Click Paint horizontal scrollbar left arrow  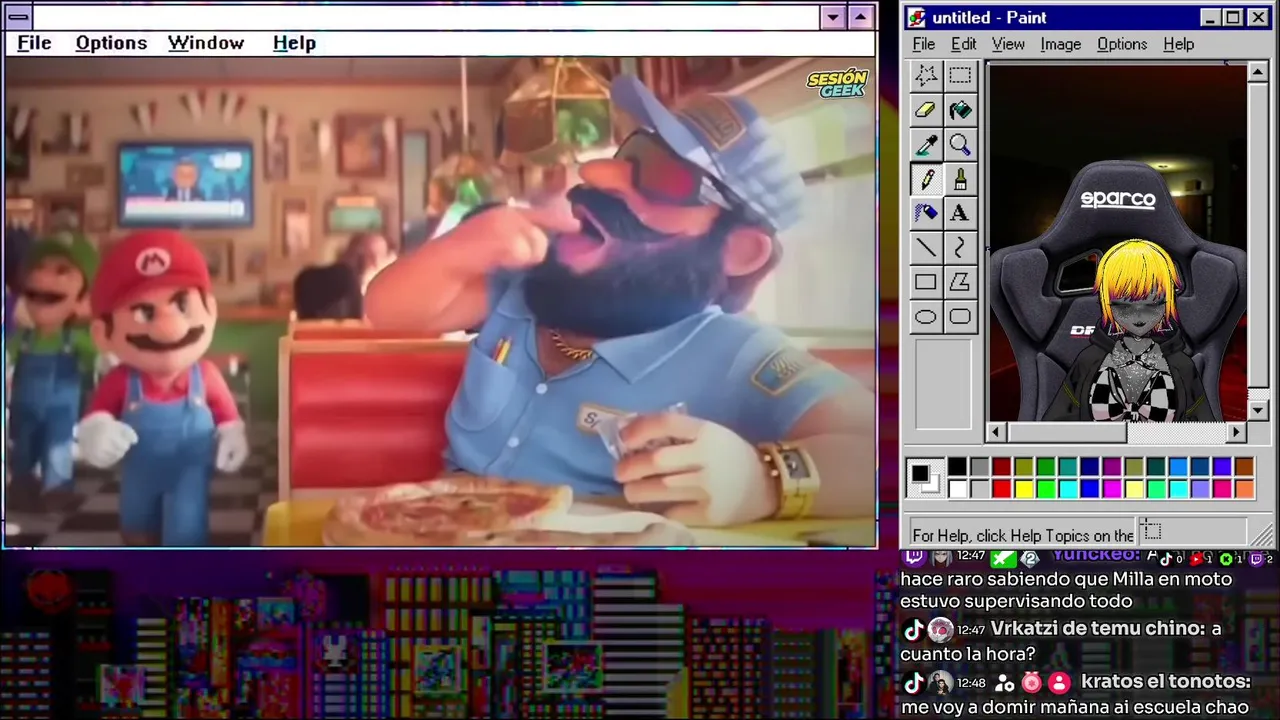(x=996, y=432)
